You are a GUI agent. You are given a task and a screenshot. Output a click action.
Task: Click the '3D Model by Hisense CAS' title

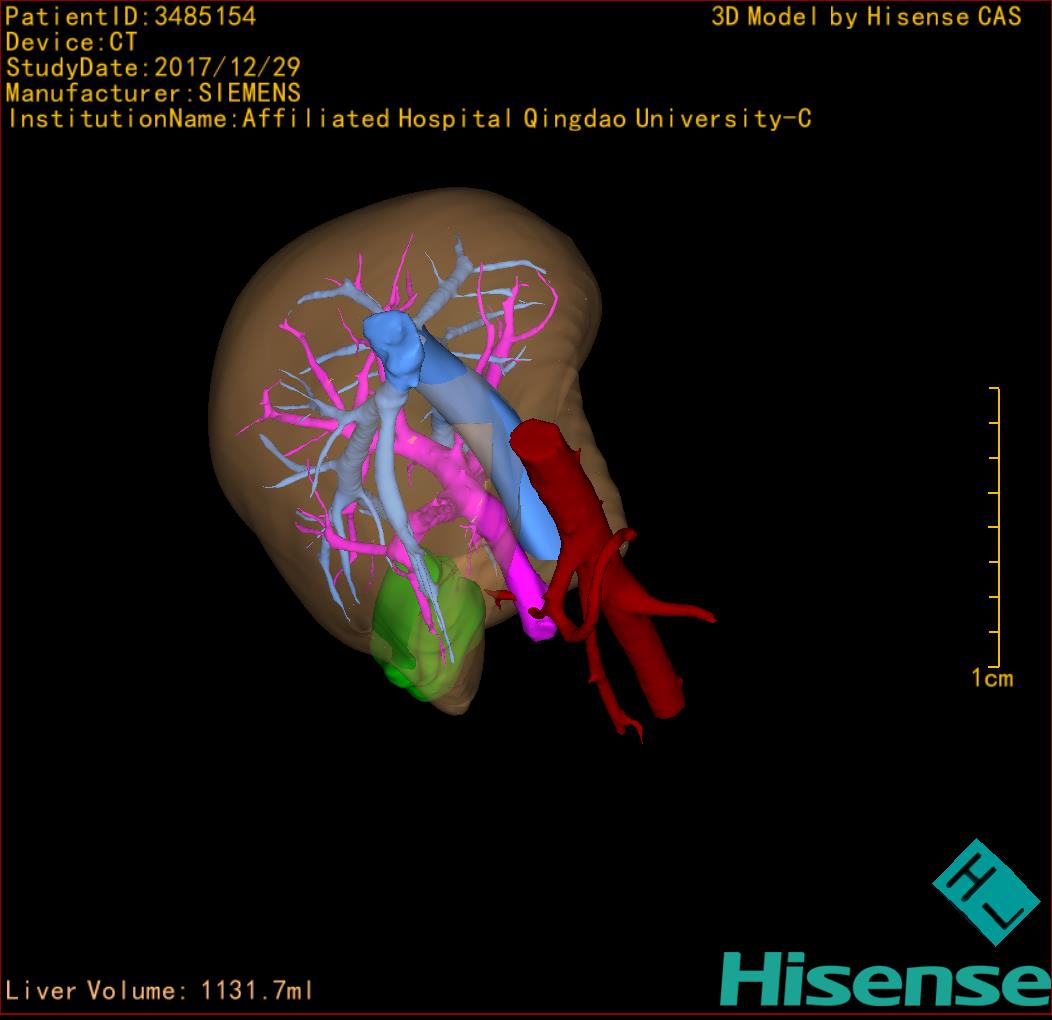pos(866,16)
